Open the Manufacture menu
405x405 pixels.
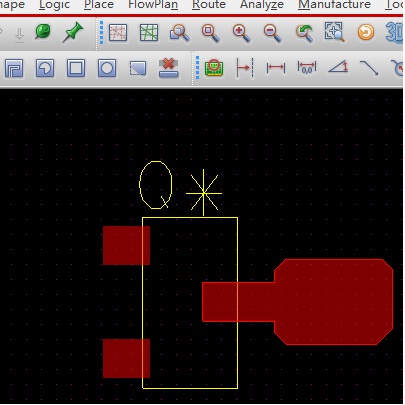pos(334,5)
